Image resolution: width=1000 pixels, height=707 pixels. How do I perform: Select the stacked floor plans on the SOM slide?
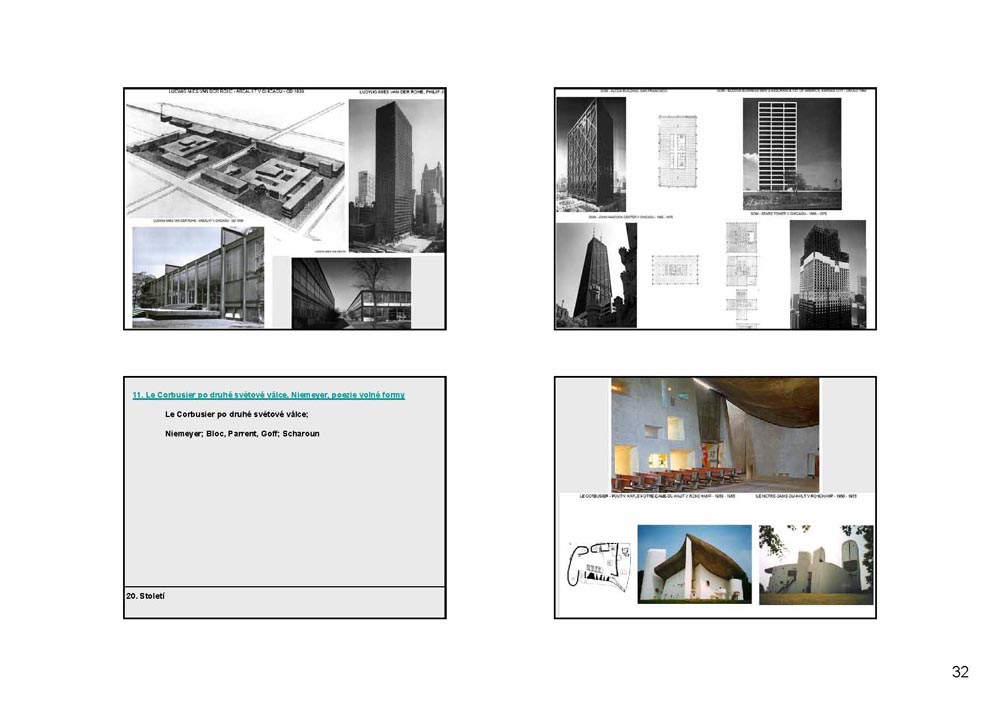pyautogui.click(x=741, y=275)
